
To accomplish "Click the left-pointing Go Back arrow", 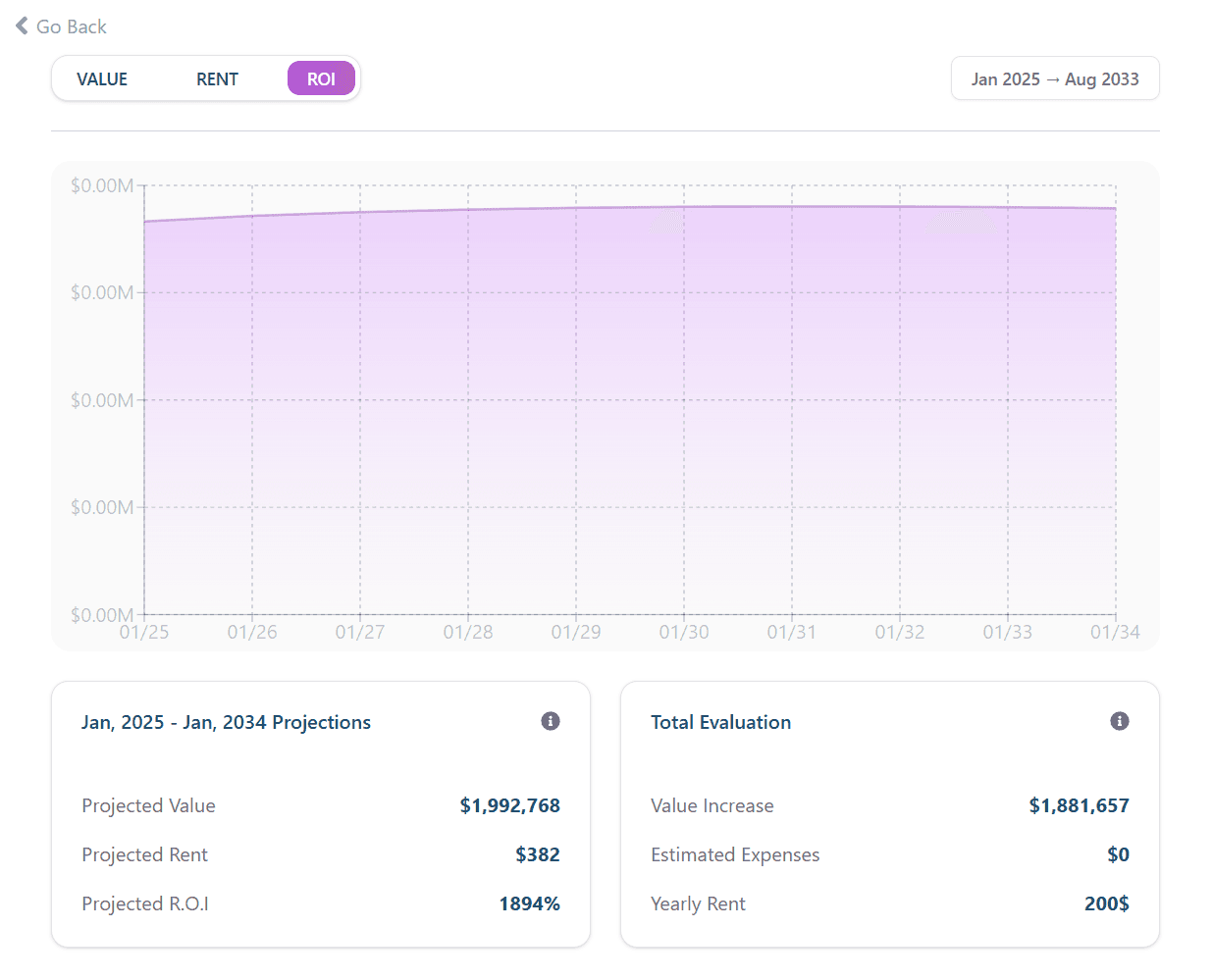I will (x=21, y=26).
